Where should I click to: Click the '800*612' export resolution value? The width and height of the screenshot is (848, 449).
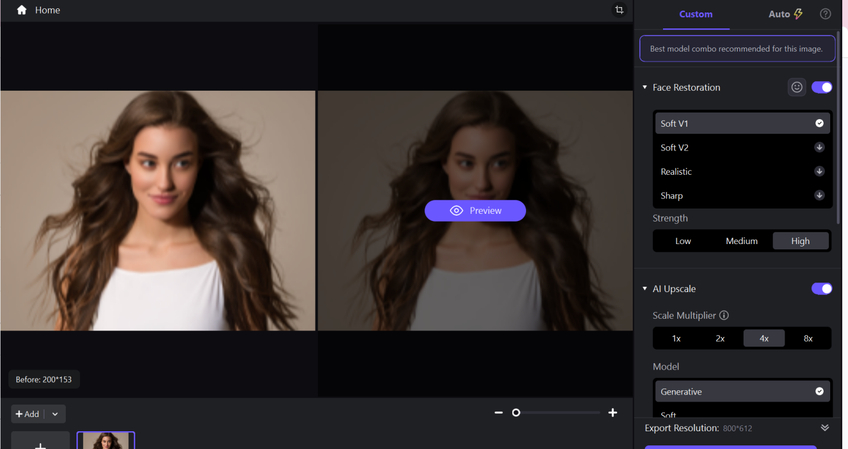coord(737,428)
